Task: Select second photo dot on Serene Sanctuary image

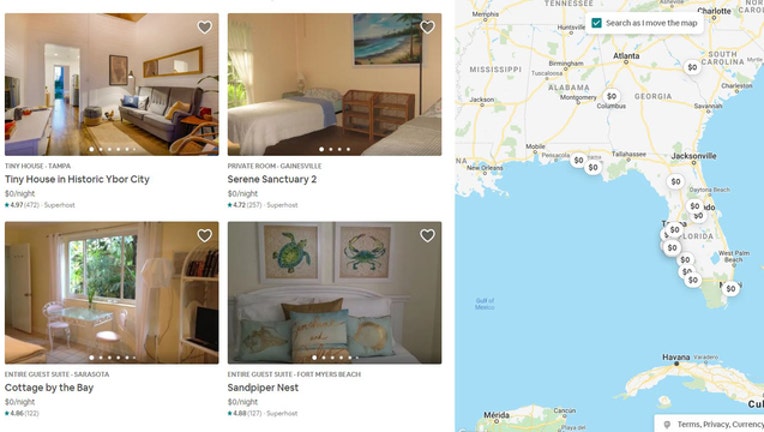Action: click(x=330, y=149)
